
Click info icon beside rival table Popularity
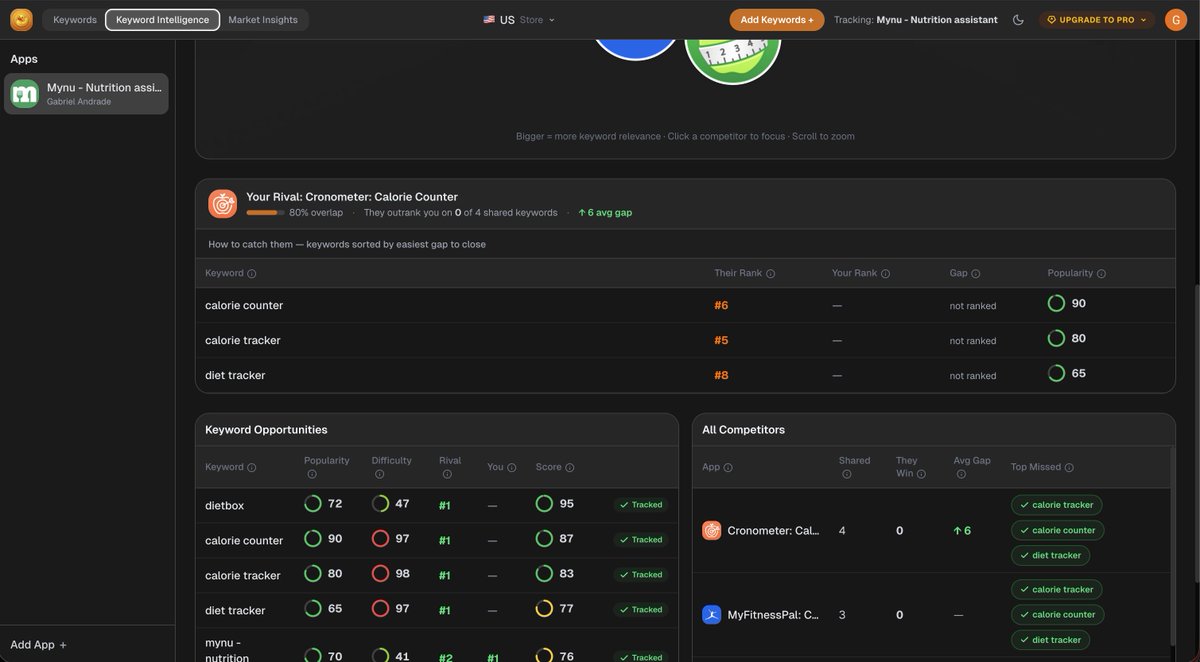click(x=1101, y=274)
